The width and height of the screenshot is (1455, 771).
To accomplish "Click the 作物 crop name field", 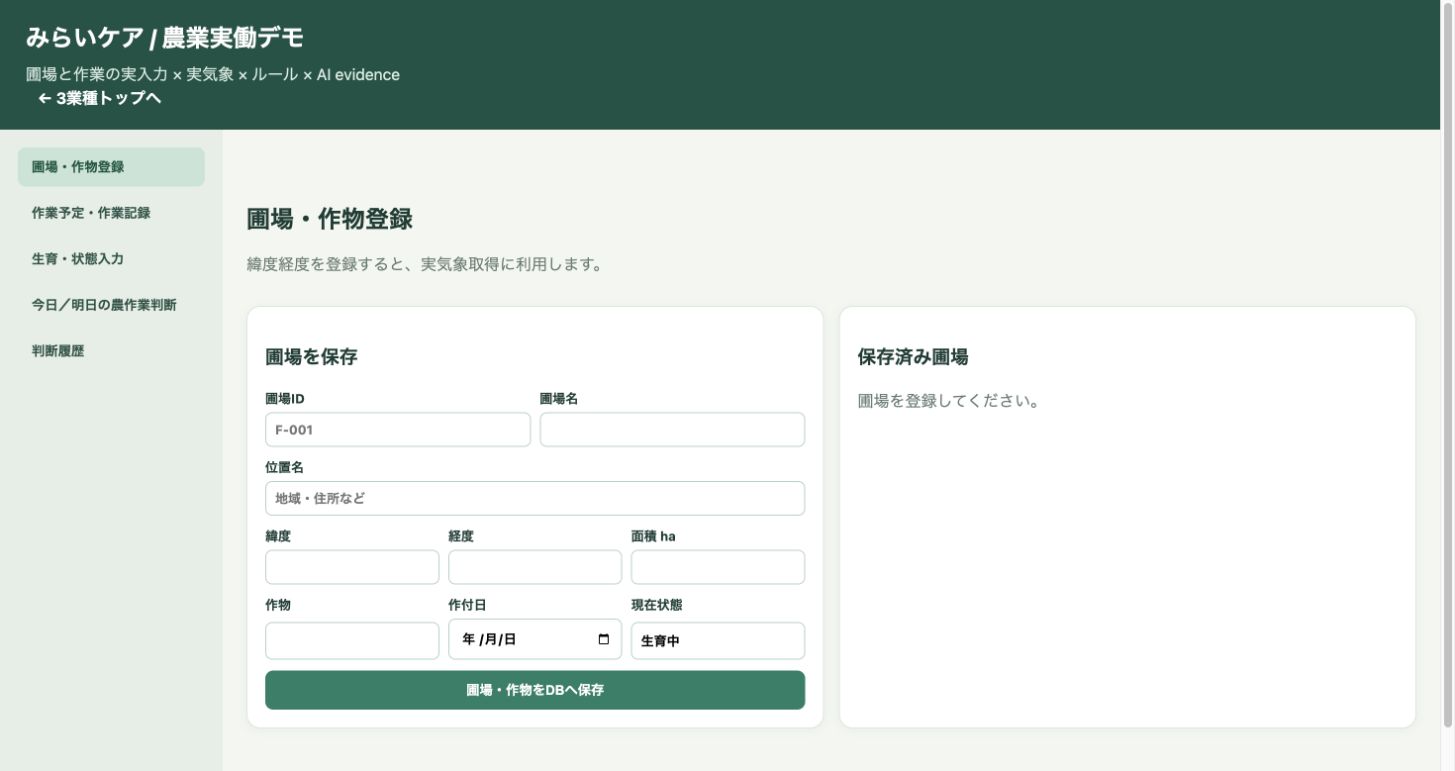I will 352,641.
